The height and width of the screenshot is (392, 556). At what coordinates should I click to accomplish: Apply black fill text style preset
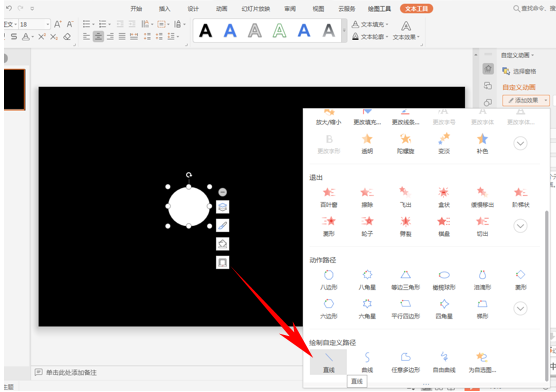pyautogui.click(x=206, y=31)
